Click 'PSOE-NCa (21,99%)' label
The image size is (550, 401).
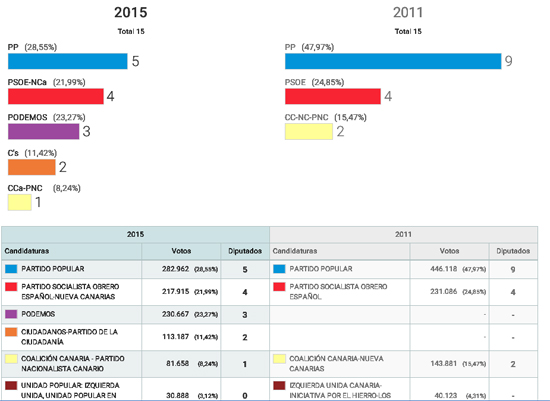(x=46, y=82)
